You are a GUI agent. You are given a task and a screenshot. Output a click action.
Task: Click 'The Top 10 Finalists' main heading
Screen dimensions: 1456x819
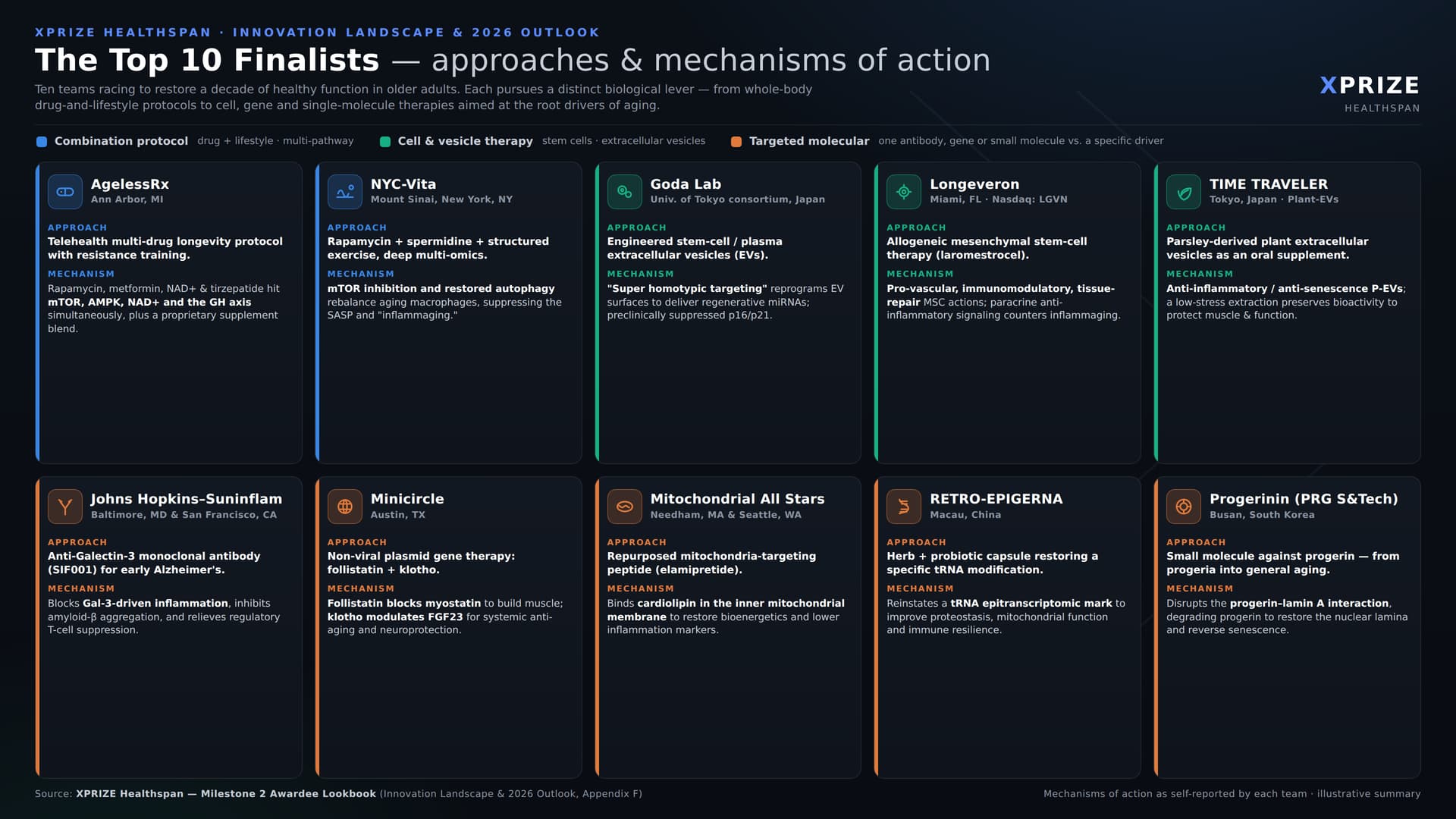tap(207, 60)
